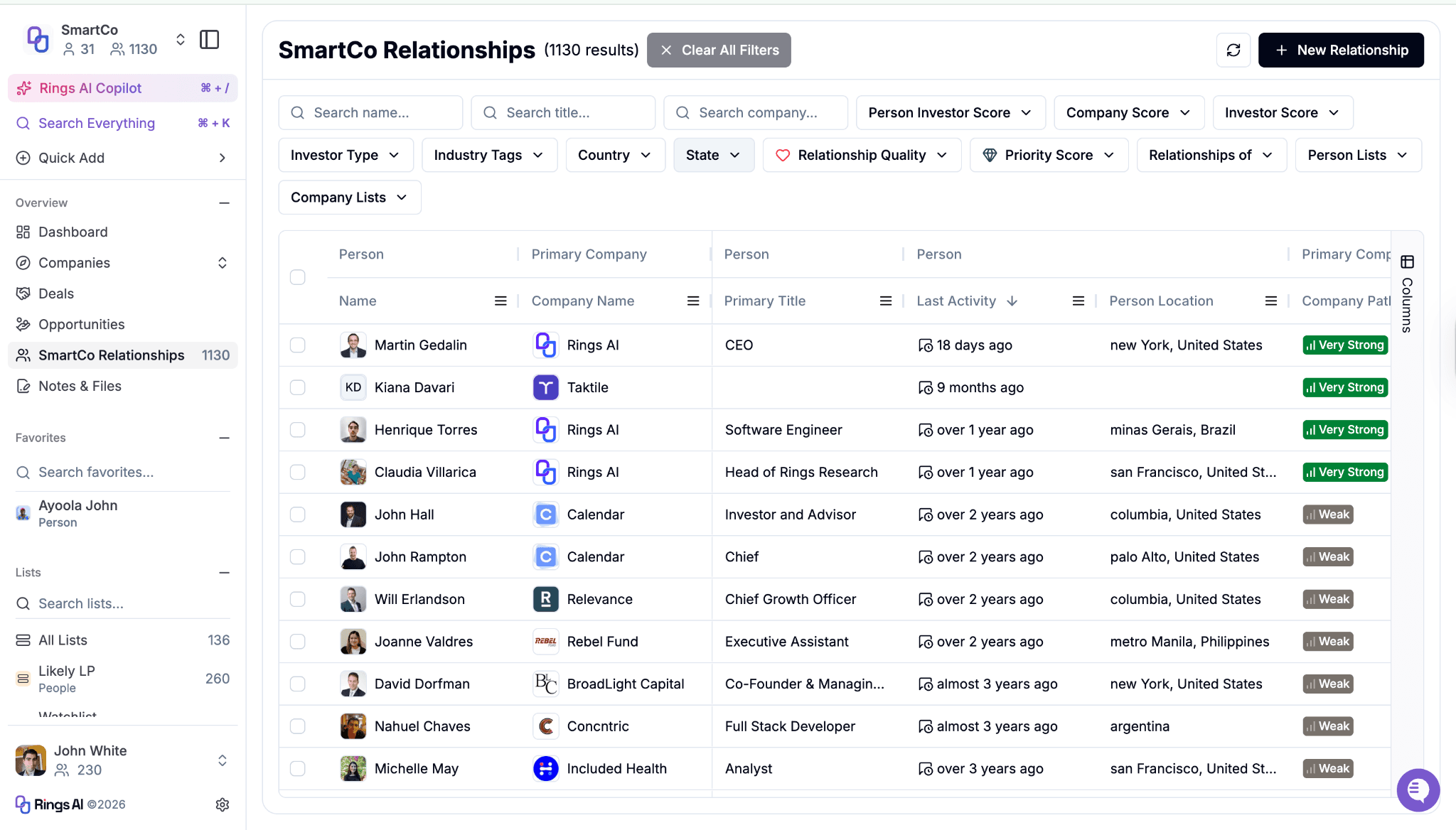
Task: Click the Taktile company logo
Action: (x=546, y=387)
